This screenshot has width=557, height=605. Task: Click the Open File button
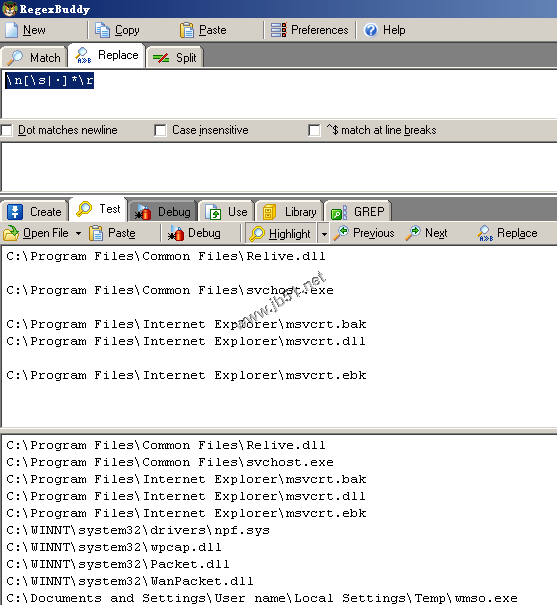click(x=36, y=233)
